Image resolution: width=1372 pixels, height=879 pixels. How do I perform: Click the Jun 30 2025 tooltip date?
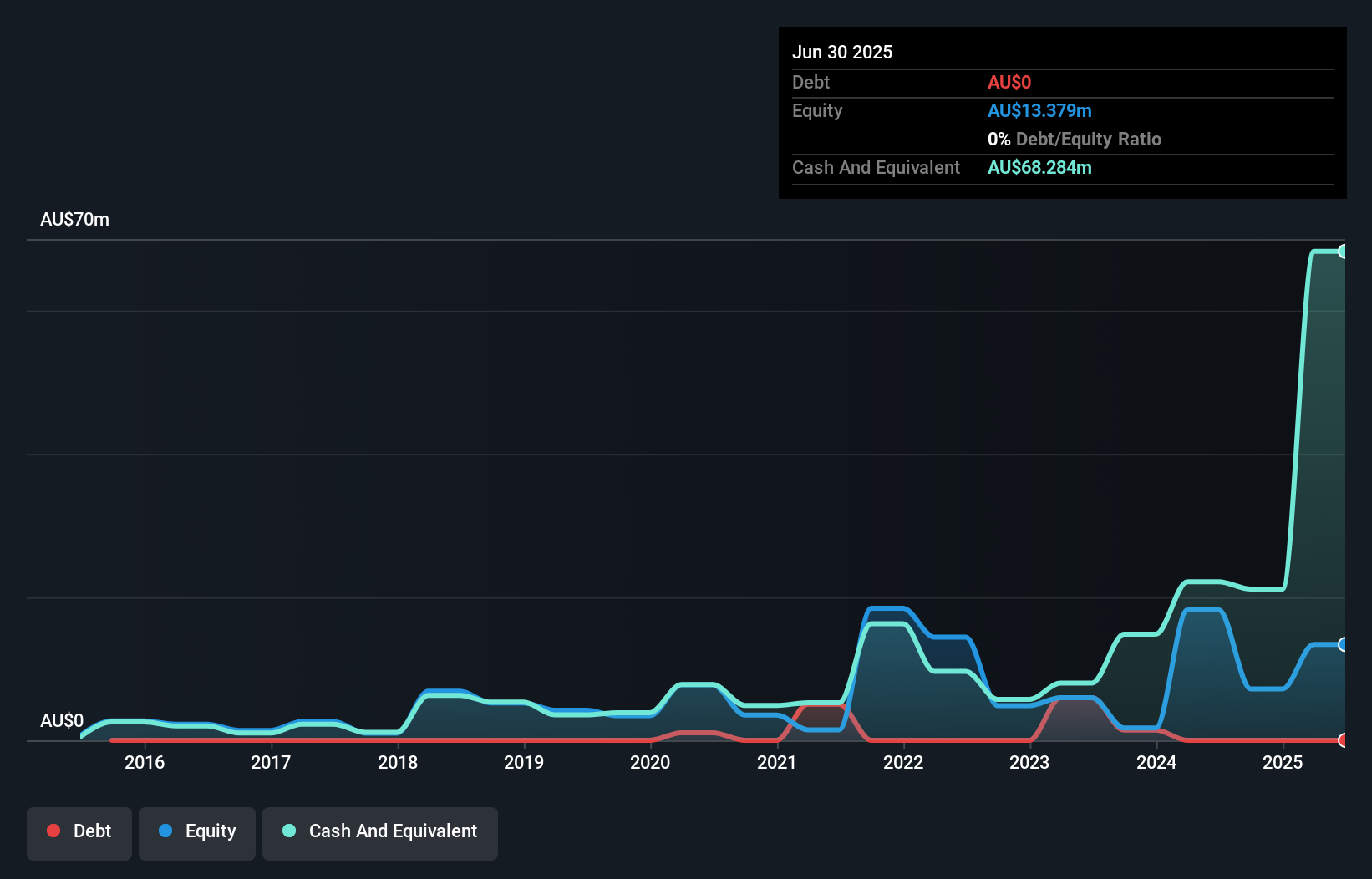pyautogui.click(x=842, y=52)
